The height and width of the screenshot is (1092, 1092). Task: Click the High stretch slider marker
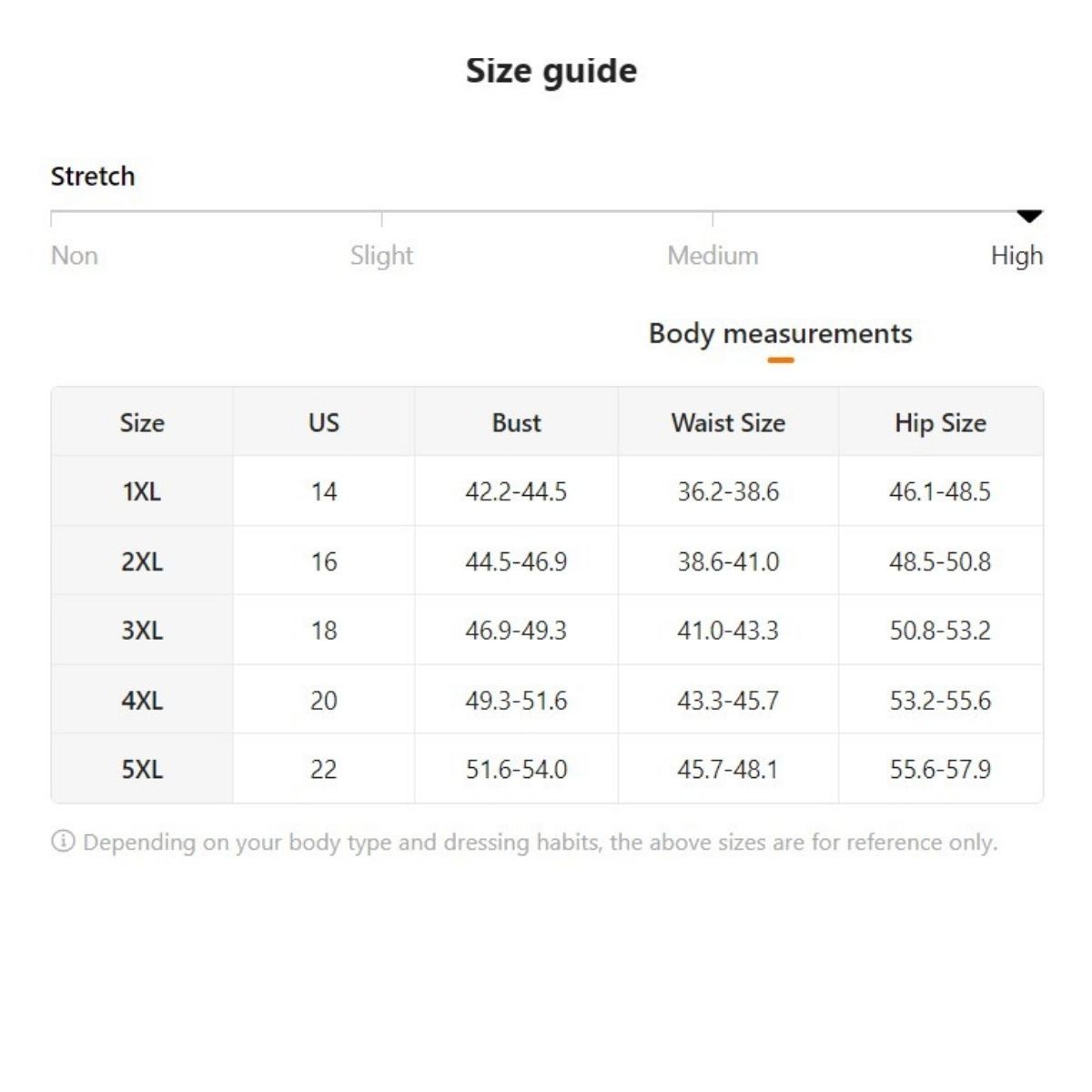(x=1028, y=217)
